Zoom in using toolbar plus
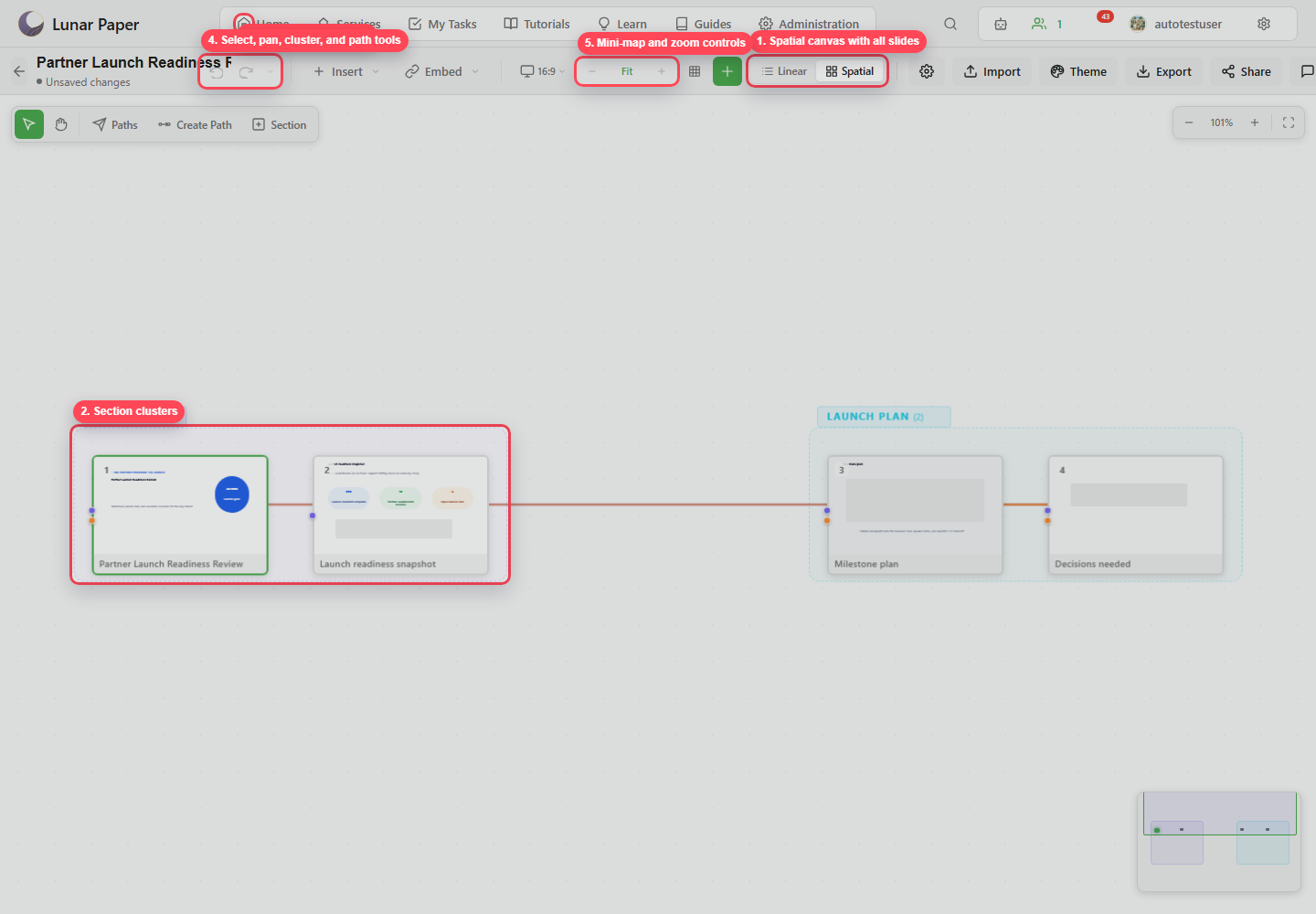The width and height of the screenshot is (1316, 914). click(662, 71)
